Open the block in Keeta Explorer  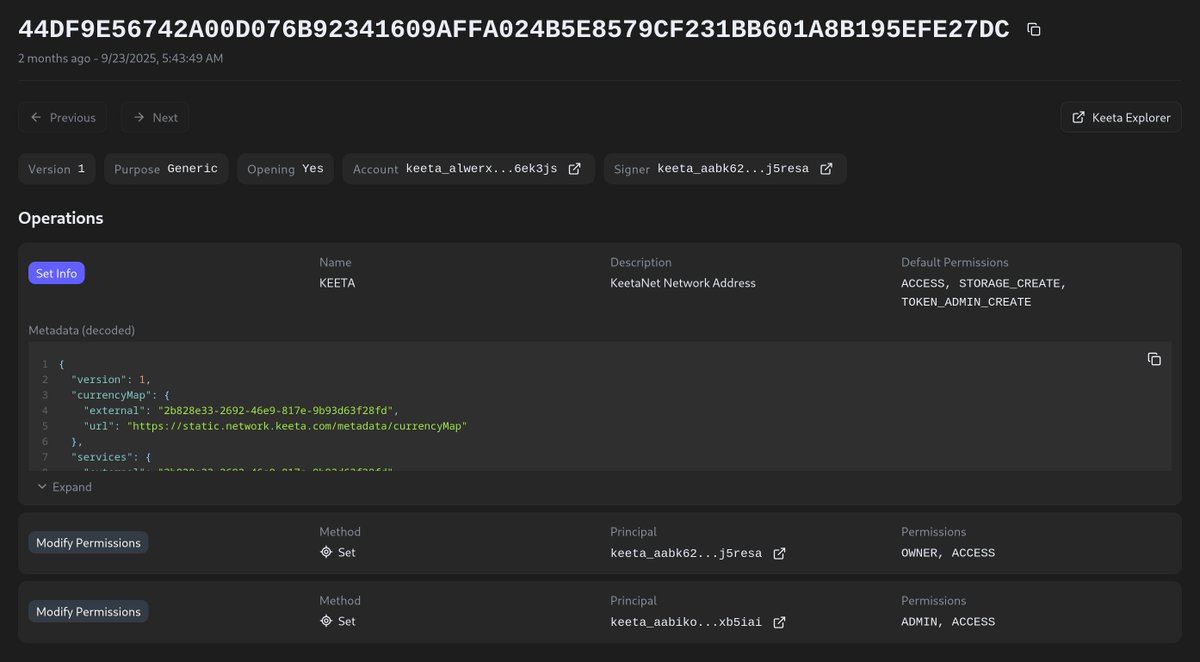tap(1121, 117)
